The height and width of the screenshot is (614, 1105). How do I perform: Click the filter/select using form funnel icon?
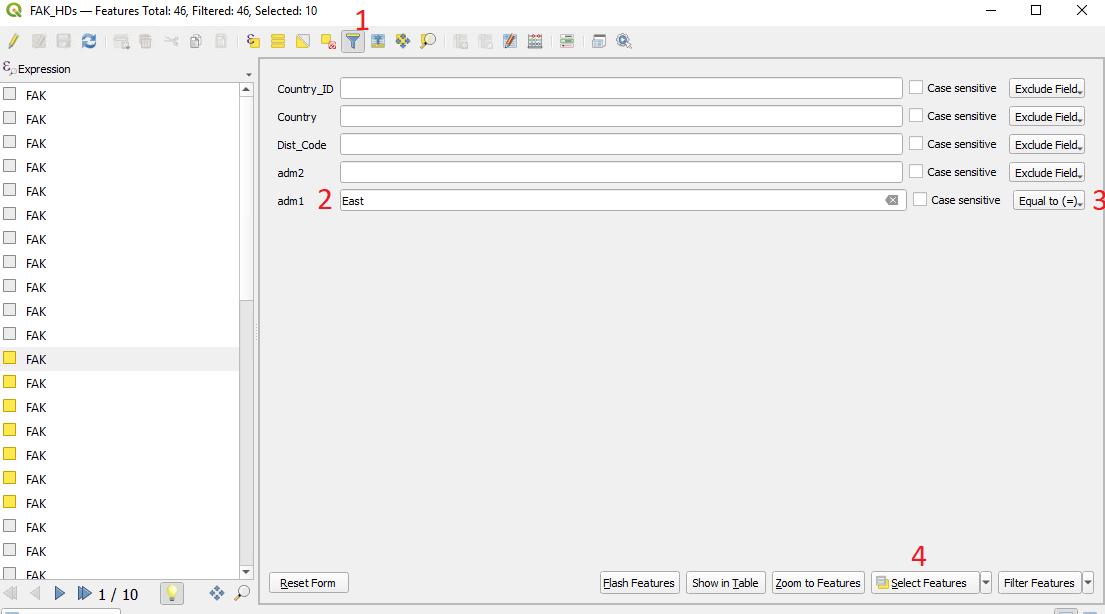pos(353,41)
